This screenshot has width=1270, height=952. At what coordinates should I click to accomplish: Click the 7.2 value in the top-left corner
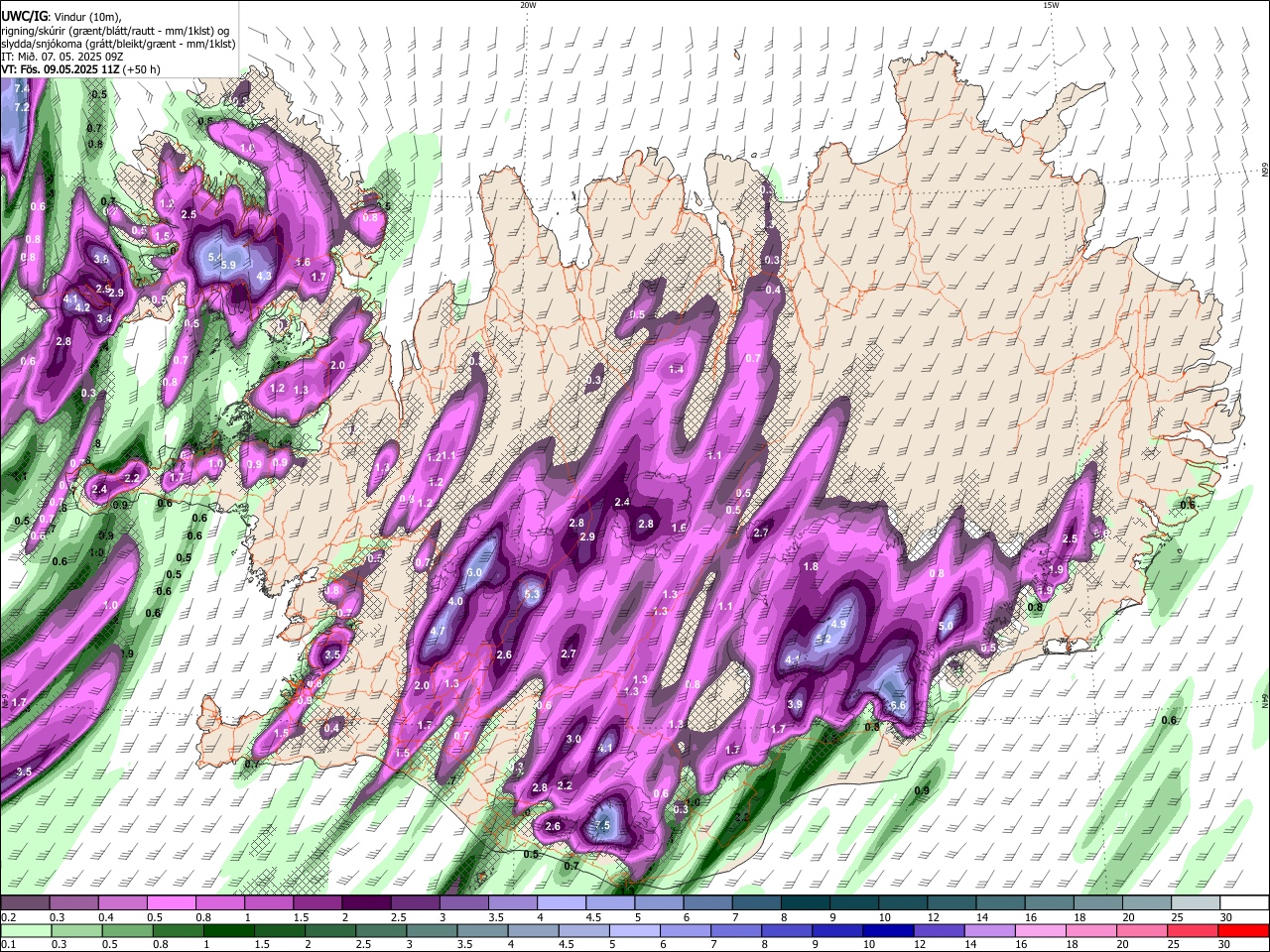click(x=22, y=107)
